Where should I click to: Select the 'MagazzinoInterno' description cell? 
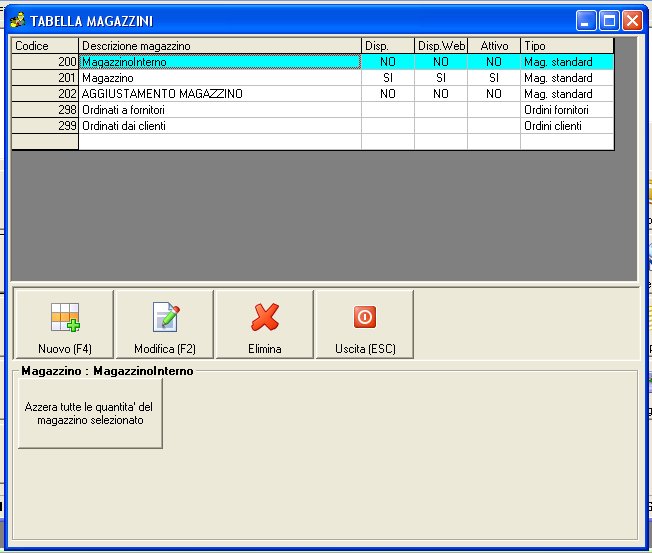coord(220,62)
